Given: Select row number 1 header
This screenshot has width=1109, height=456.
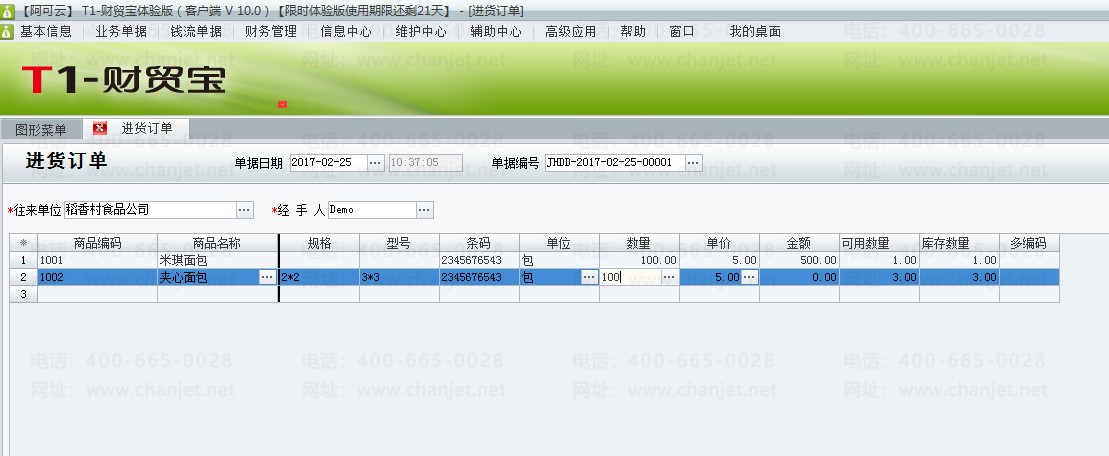Looking at the screenshot, I should click(x=23, y=260).
